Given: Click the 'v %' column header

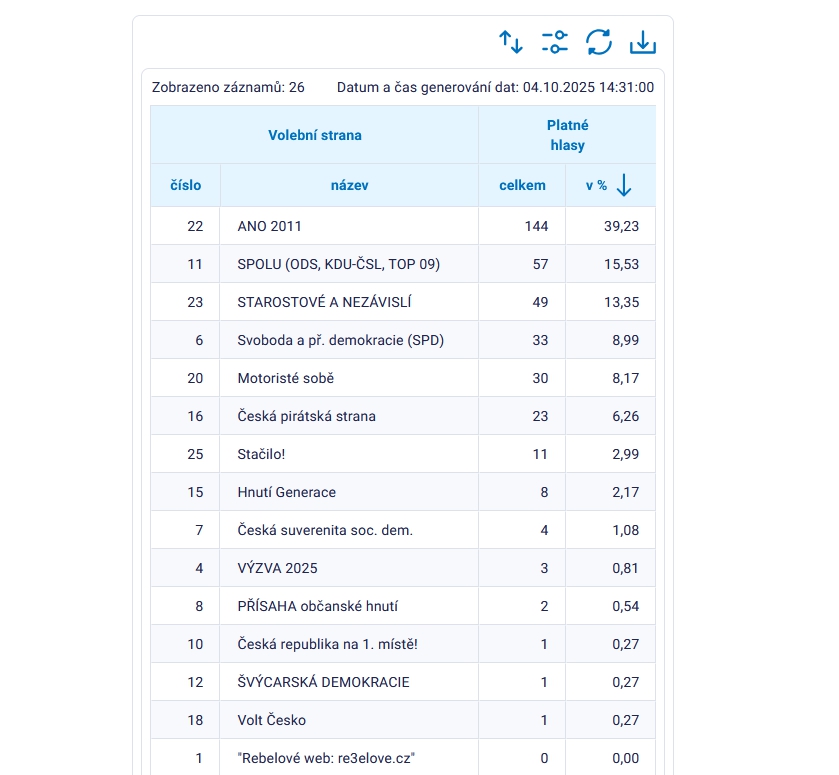Looking at the screenshot, I should click(x=596, y=185).
